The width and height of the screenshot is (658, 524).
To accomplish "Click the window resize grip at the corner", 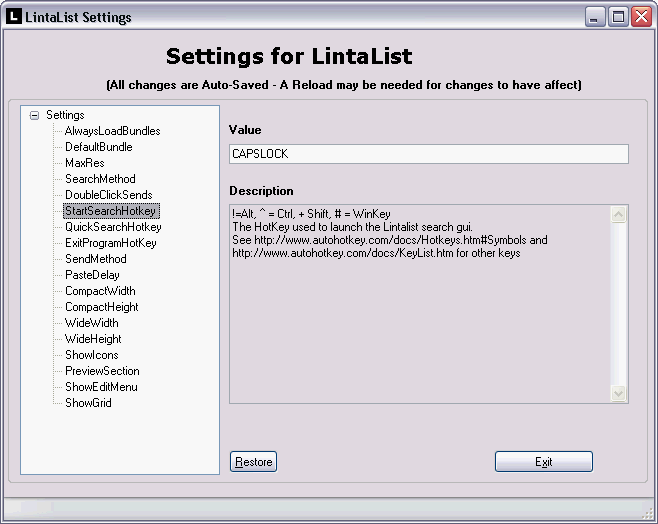I will 650,514.
